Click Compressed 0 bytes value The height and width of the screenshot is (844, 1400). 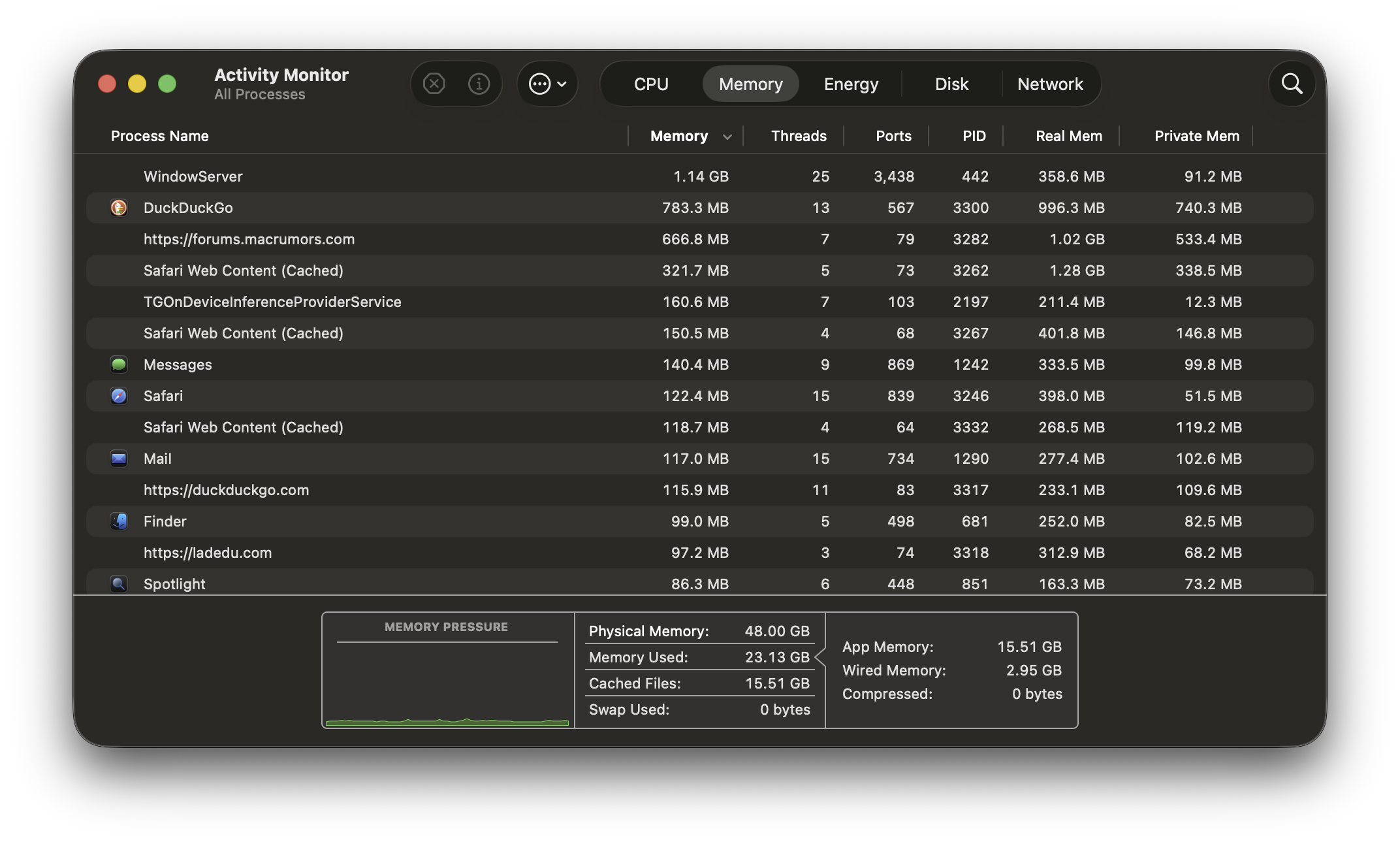tap(1037, 694)
